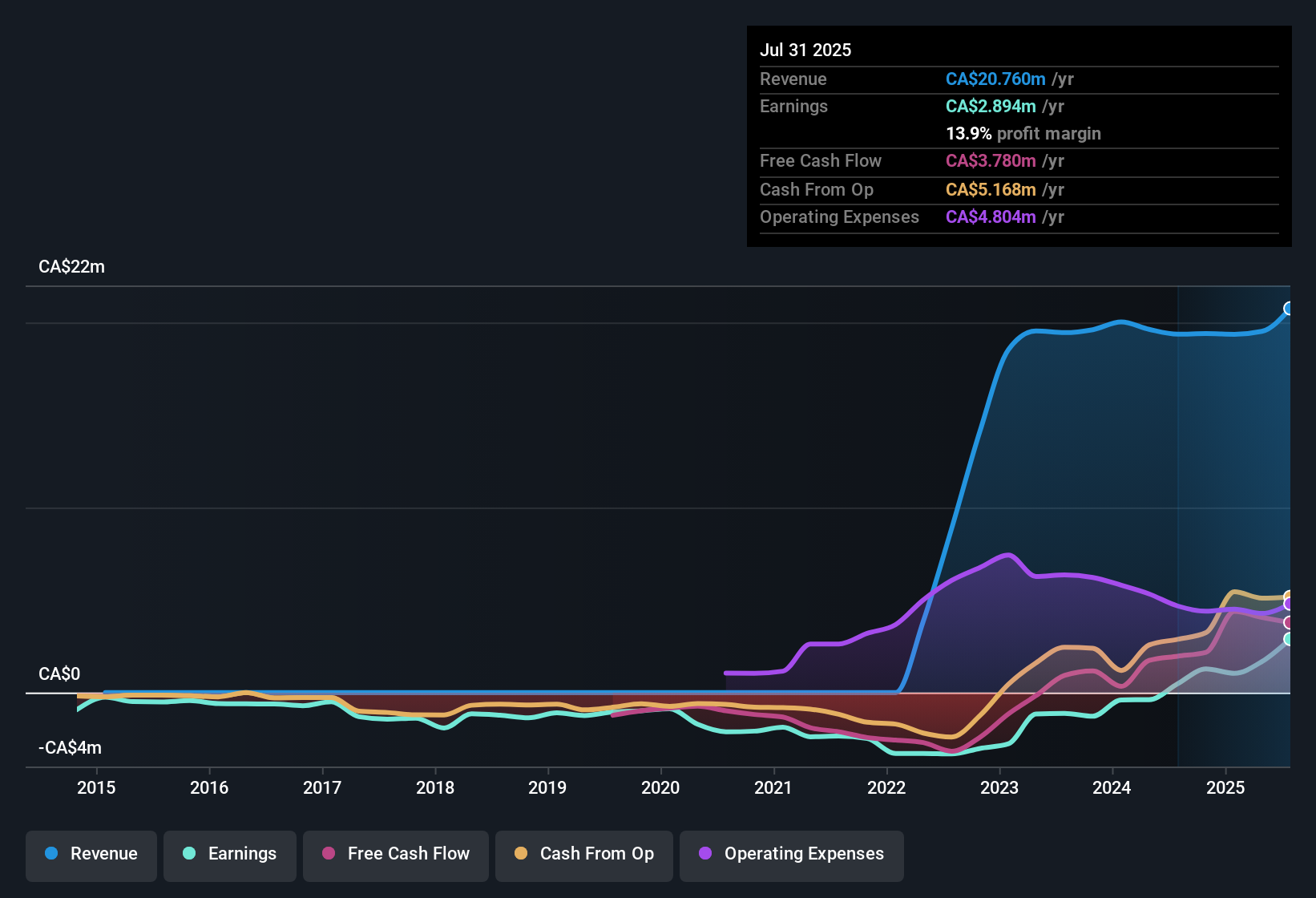Toggle the Revenue series visibility
Image resolution: width=1316 pixels, height=898 pixels.
91,854
